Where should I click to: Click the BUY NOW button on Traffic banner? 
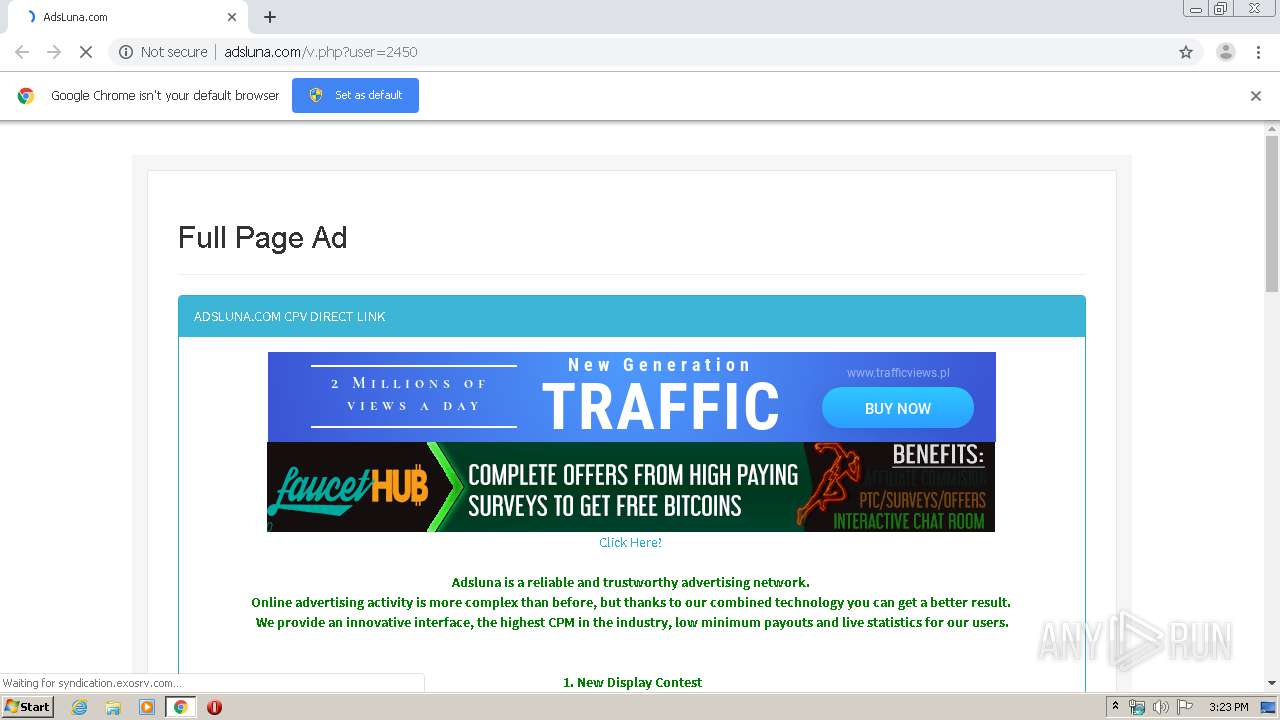point(898,408)
